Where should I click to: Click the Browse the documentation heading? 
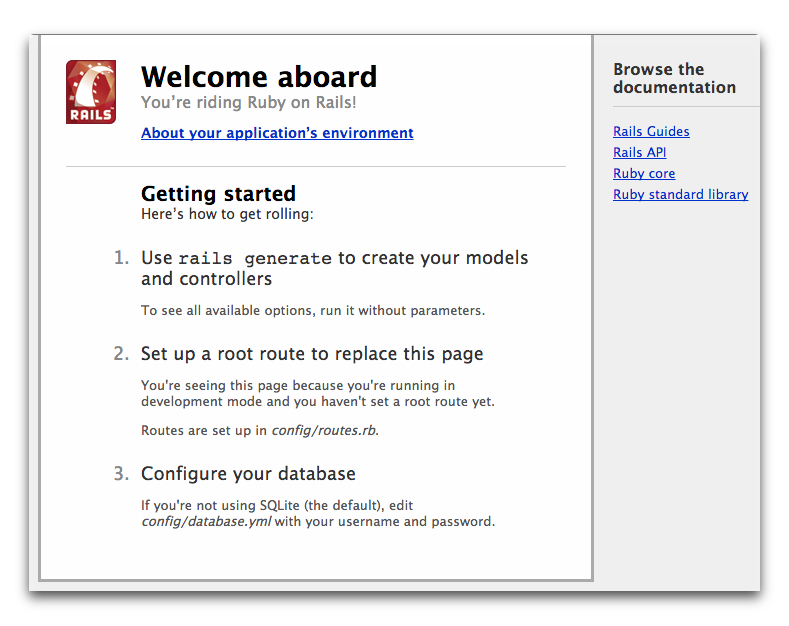pyautogui.click(x=674, y=78)
